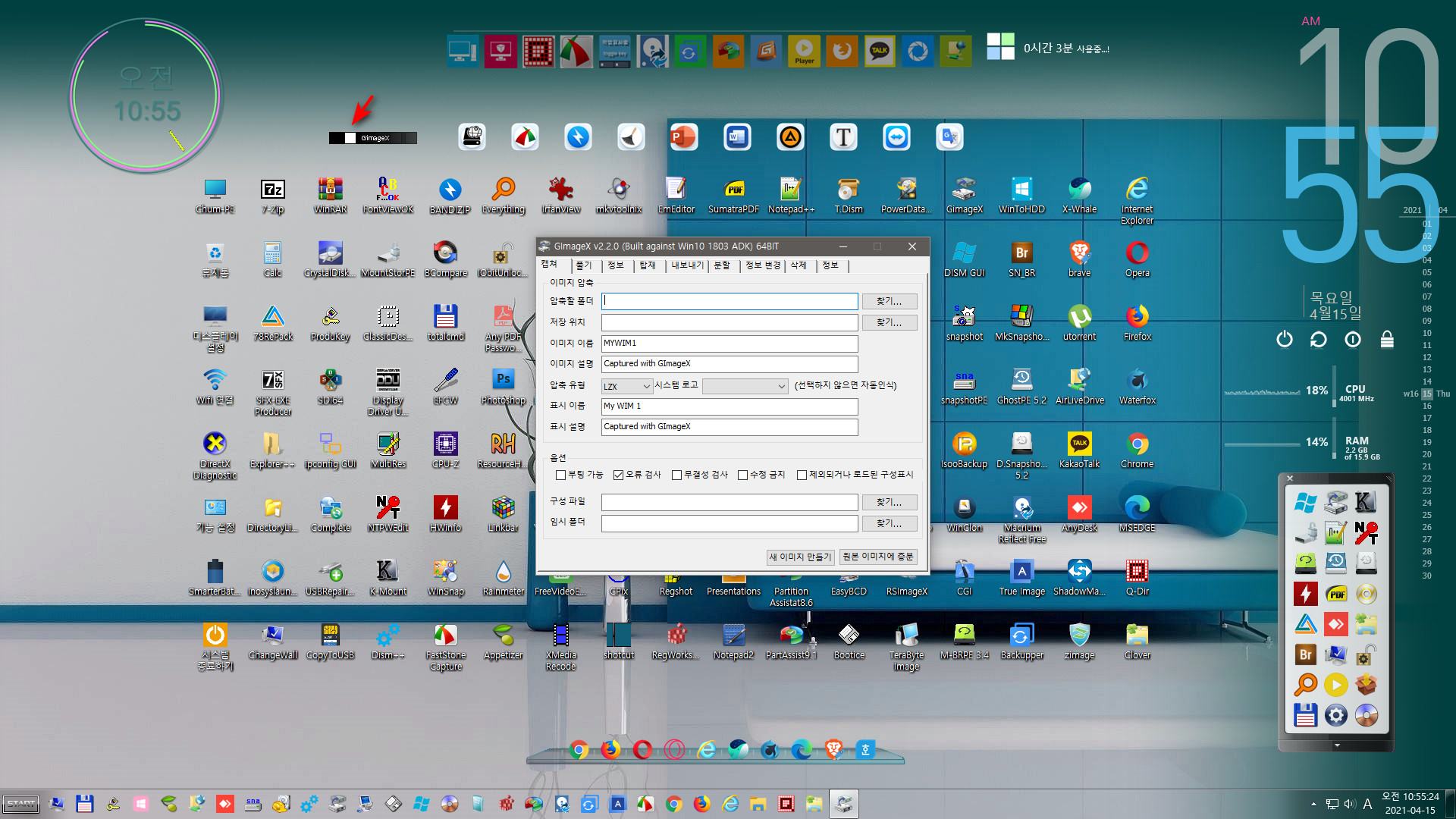Uncheck the 오류 검사 checkbox
The image size is (1456, 819).
pyautogui.click(x=618, y=475)
